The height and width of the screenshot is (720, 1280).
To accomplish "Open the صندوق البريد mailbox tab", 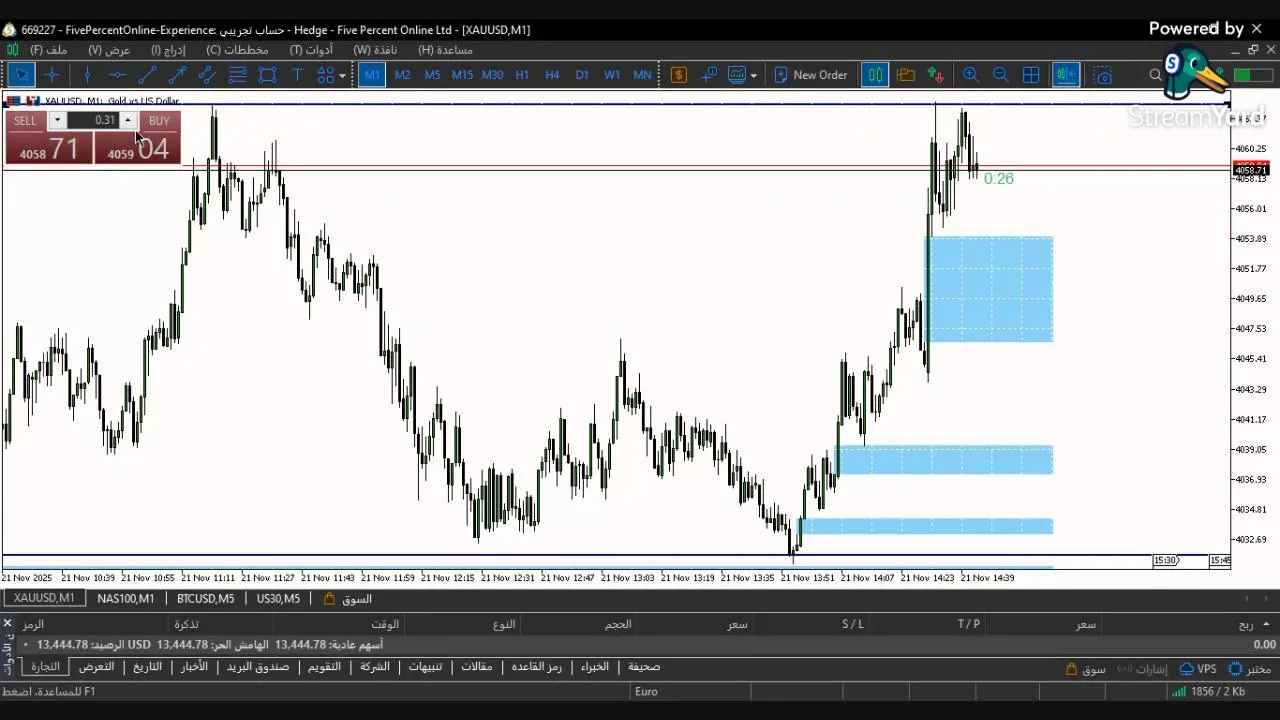I will click(257, 667).
